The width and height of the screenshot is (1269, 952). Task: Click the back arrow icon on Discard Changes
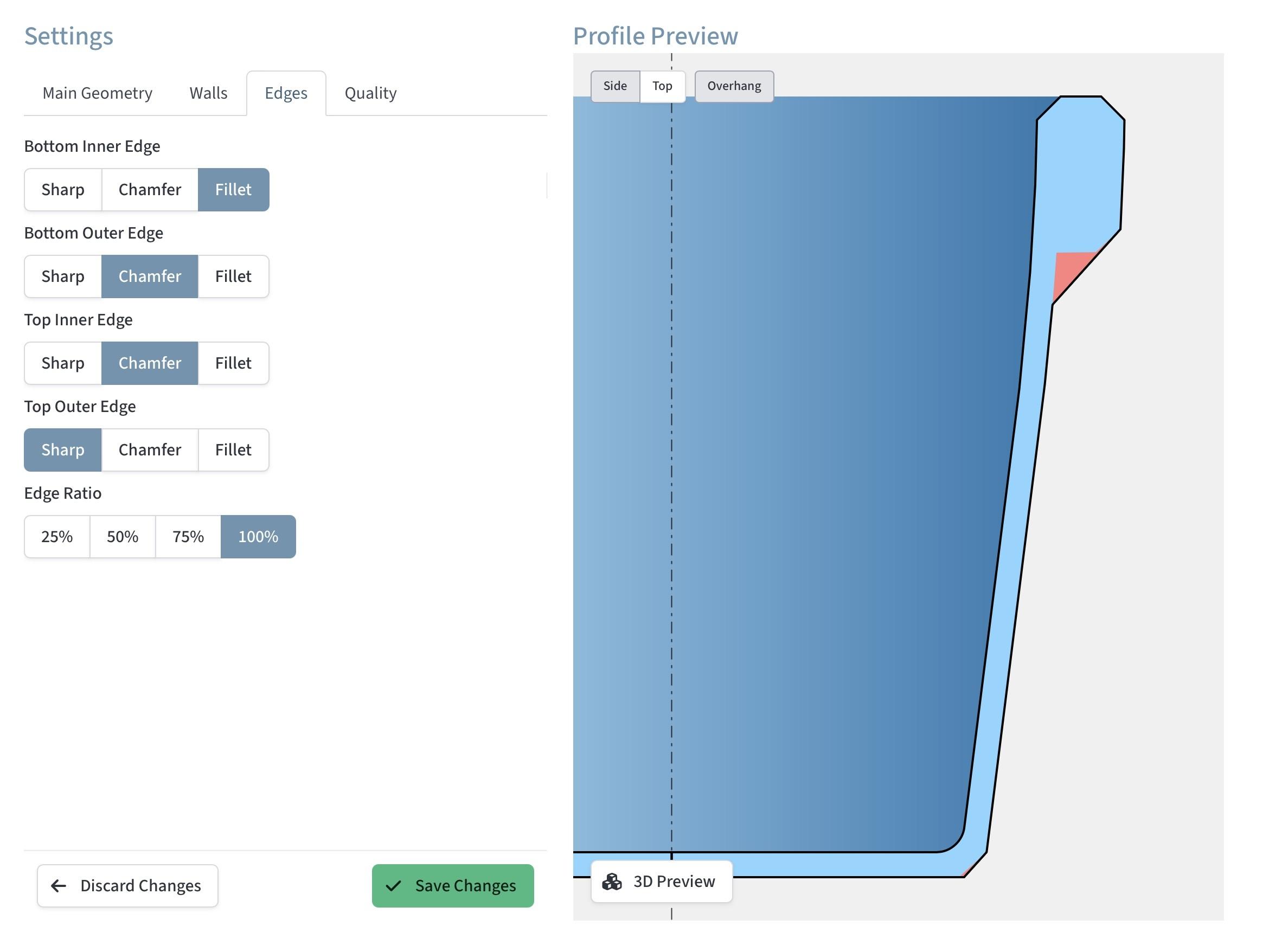(x=59, y=886)
